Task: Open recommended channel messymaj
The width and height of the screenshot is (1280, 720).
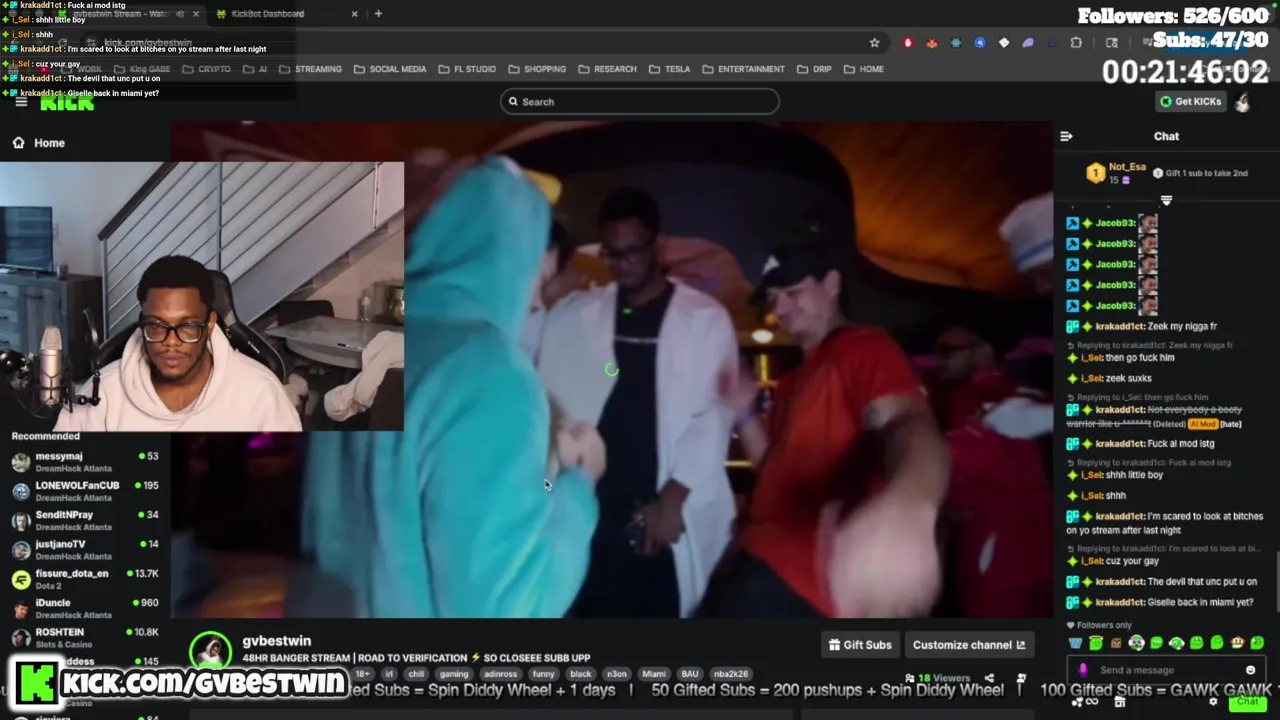Action: (85, 461)
